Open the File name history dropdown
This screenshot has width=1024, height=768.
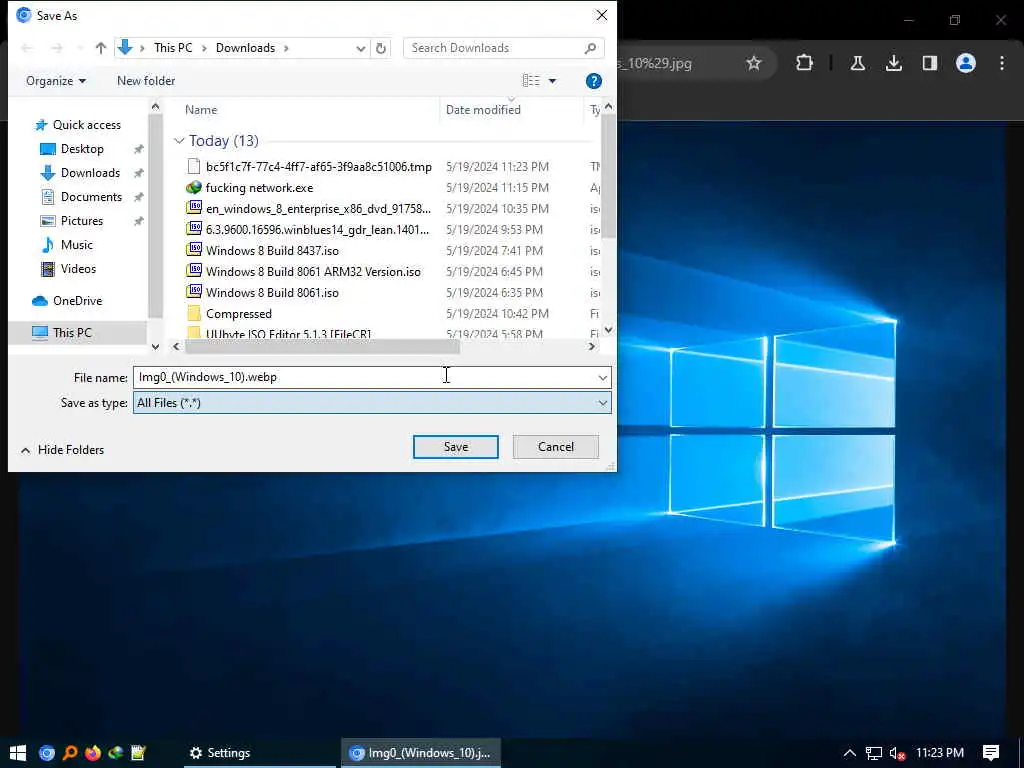point(602,377)
